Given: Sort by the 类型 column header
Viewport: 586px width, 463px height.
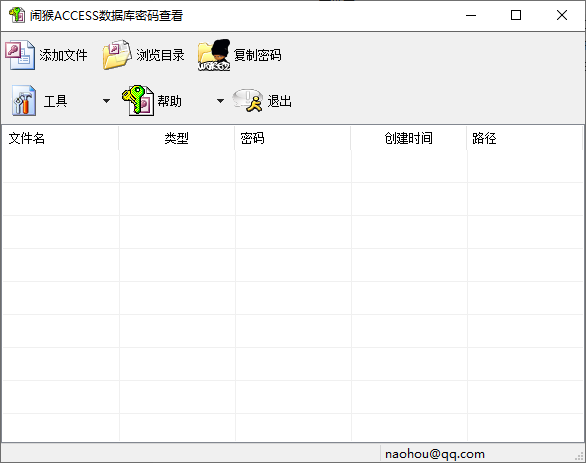Looking at the screenshot, I should [176, 138].
